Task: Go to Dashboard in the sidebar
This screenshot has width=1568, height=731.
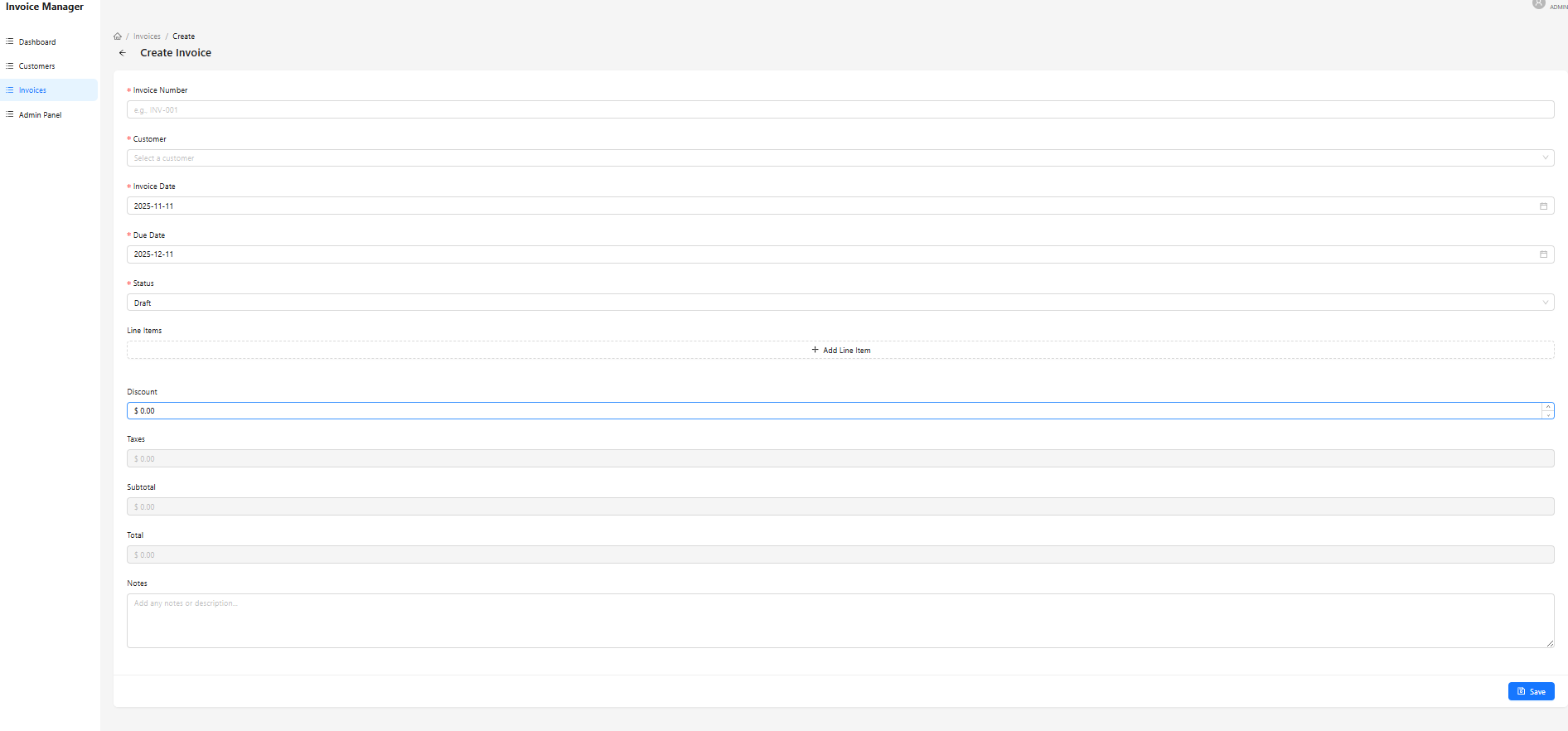Action: point(37,42)
